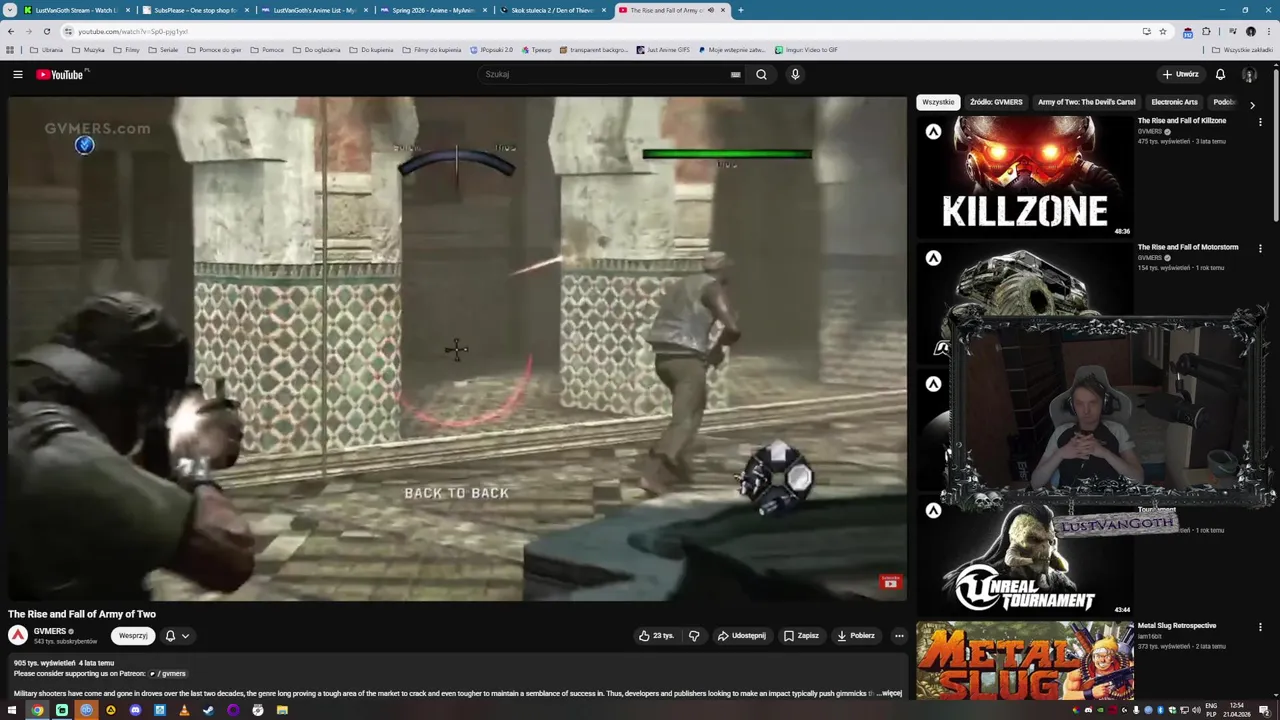Go back in browser history
This screenshot has height=720, width=1280.
(x=11, y=31)
